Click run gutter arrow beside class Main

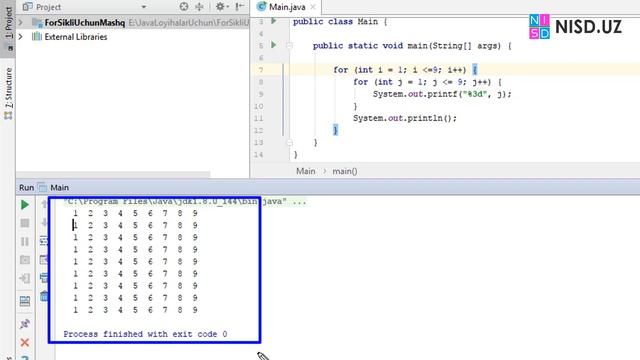pyautogui.click(x=274, y=21)
